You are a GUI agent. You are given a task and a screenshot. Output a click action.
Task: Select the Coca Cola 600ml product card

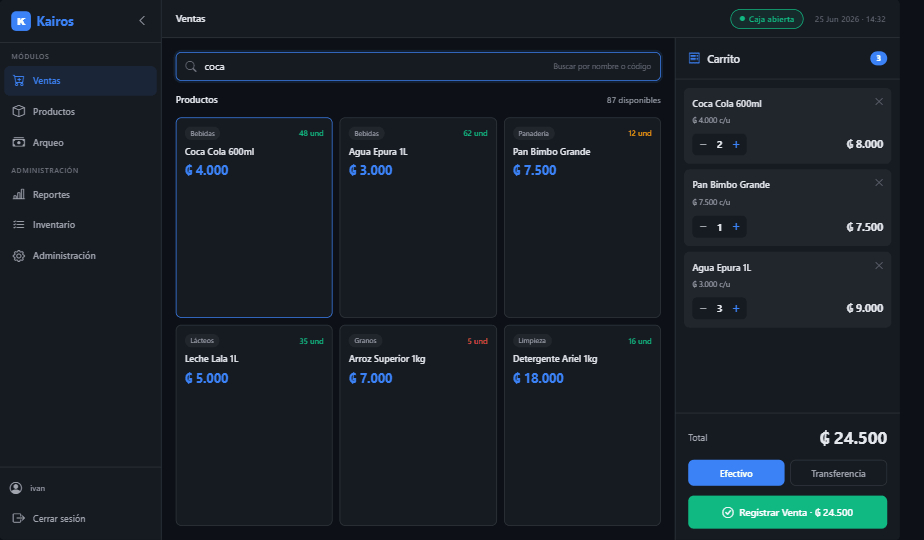click(254, 218)
